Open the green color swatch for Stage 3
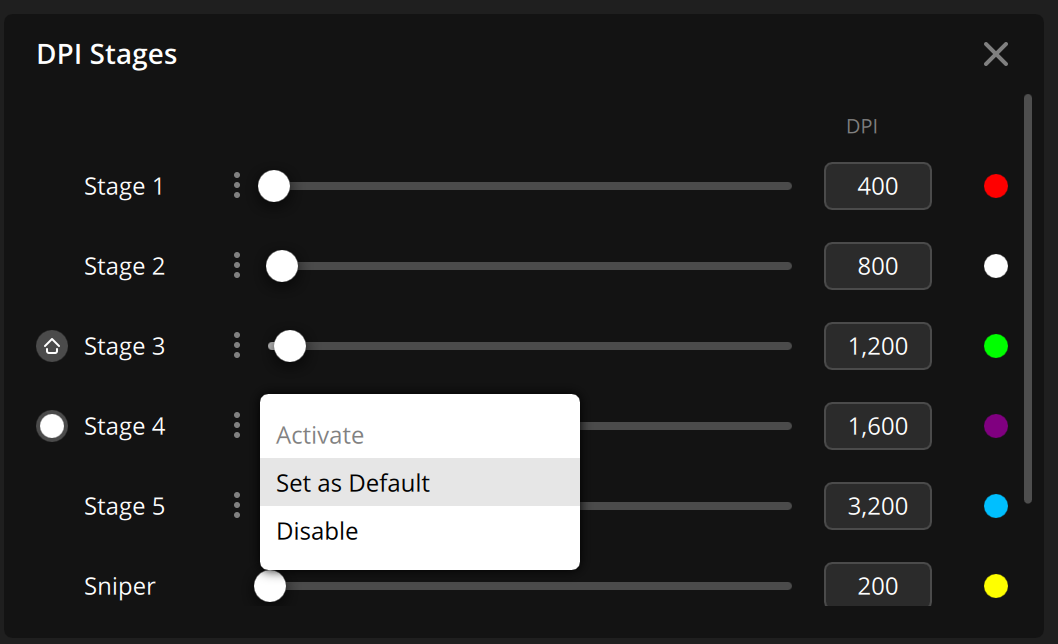 996,345
